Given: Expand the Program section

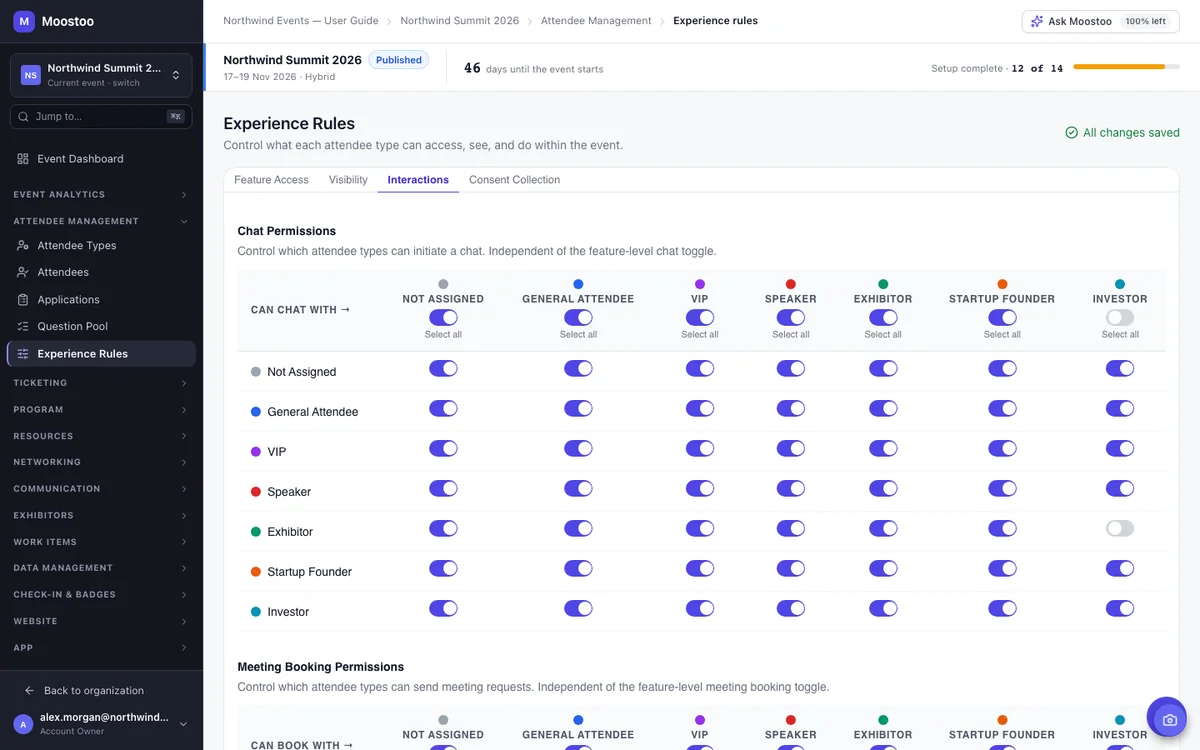Looking at the screenshot, I should 101,409.
